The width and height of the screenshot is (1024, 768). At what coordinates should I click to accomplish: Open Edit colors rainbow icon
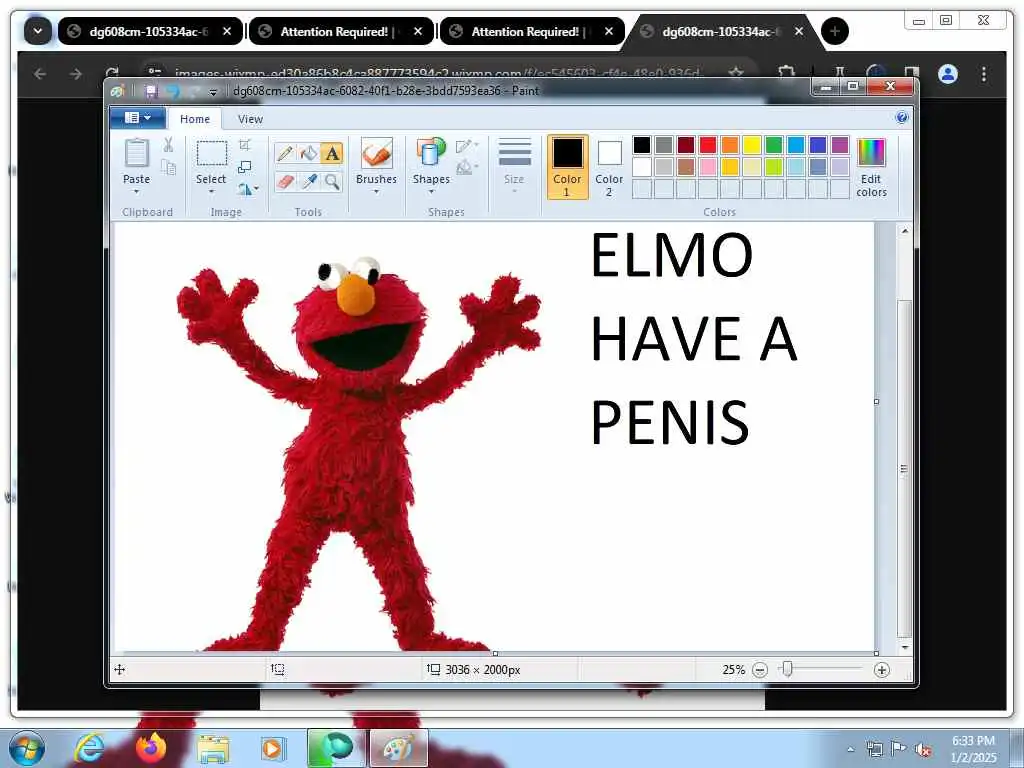(x=871, y=153)
